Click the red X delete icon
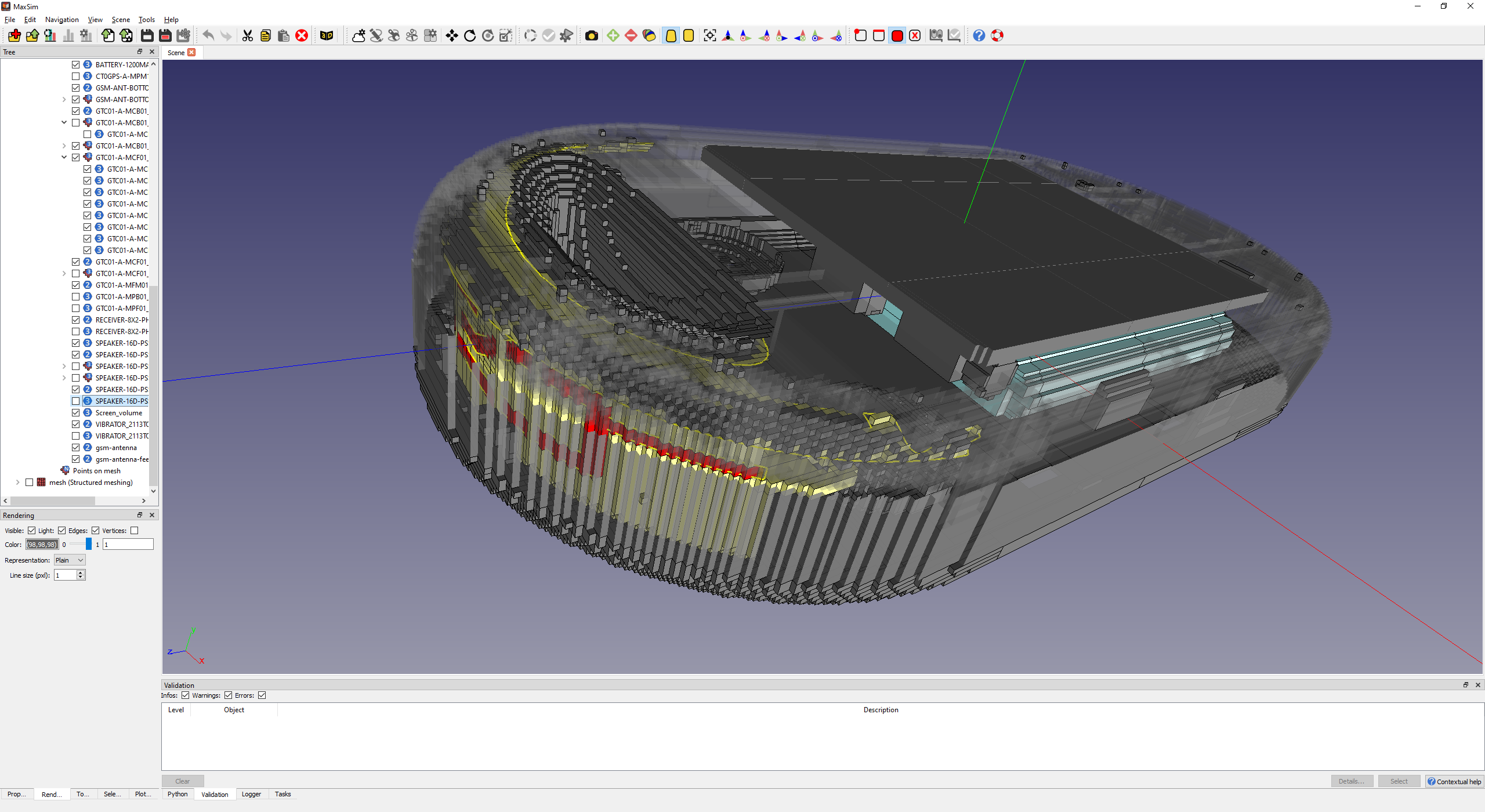Image resolution: width=1485 pixels, height=812 pixels. (302, 36)
